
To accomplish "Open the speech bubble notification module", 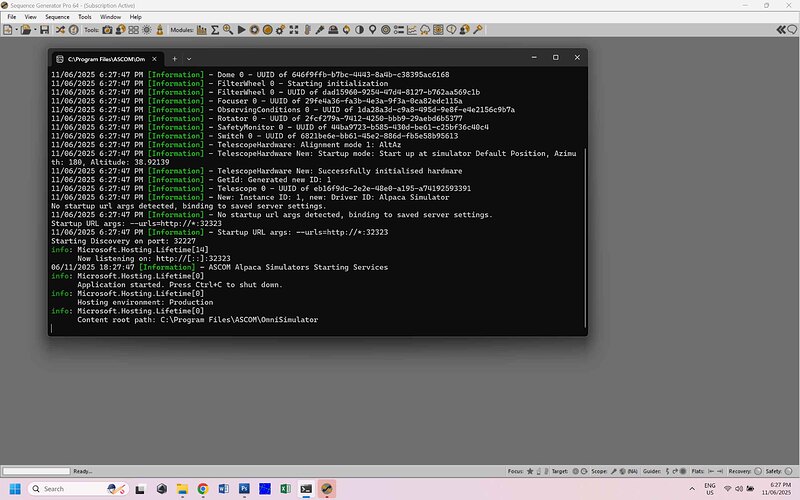I will [451, 30].
